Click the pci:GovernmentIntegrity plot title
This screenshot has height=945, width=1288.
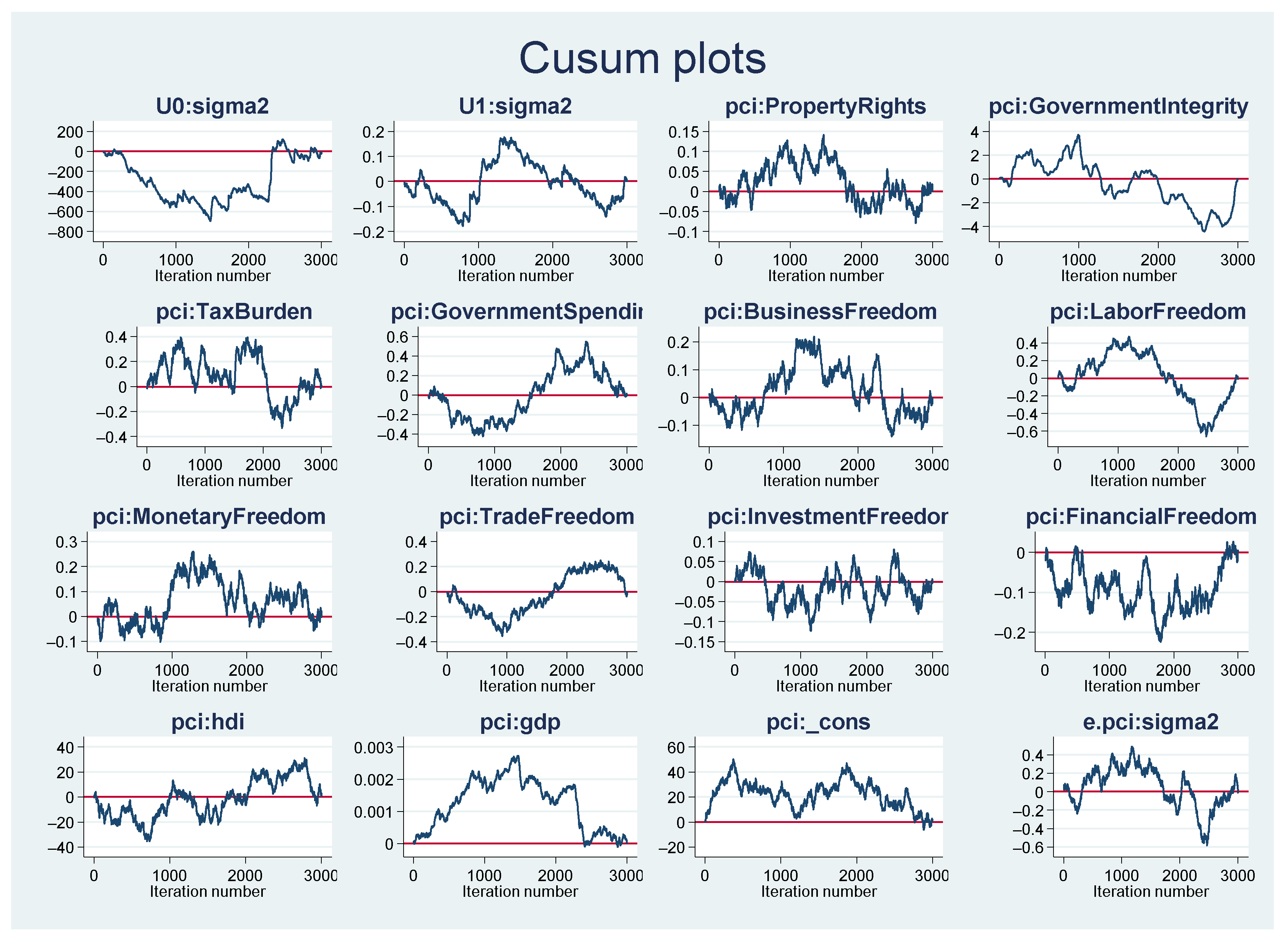click(x=1118, y=106)
